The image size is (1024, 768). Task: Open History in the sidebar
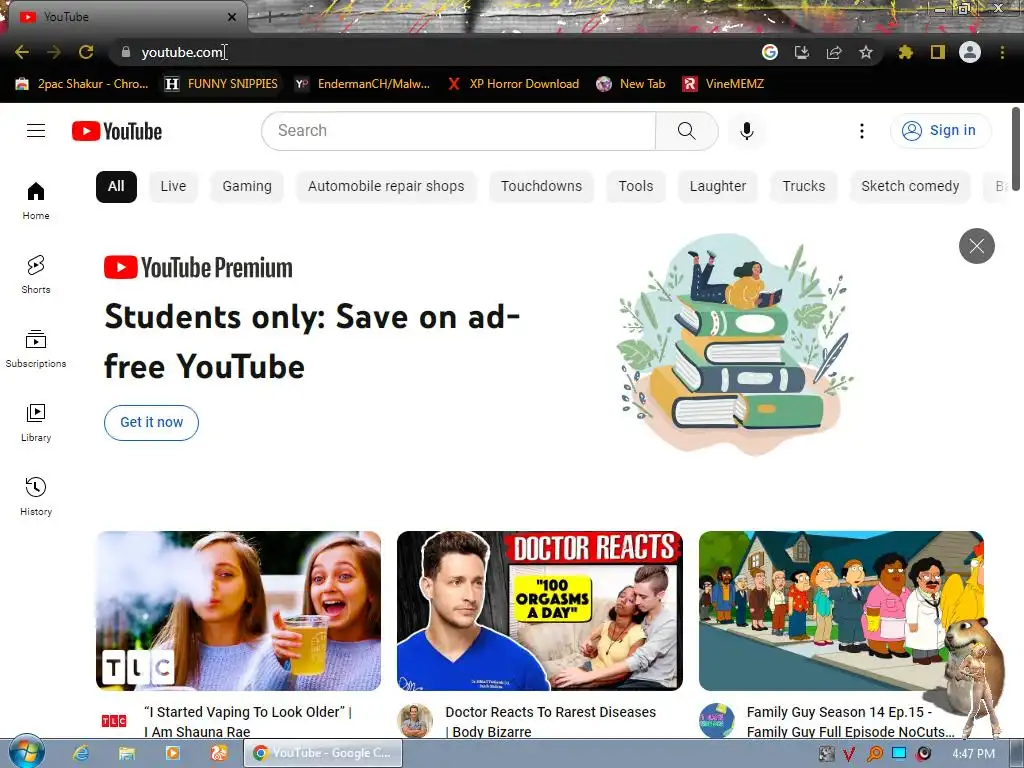pyautogui.click(x=36, y=496)
